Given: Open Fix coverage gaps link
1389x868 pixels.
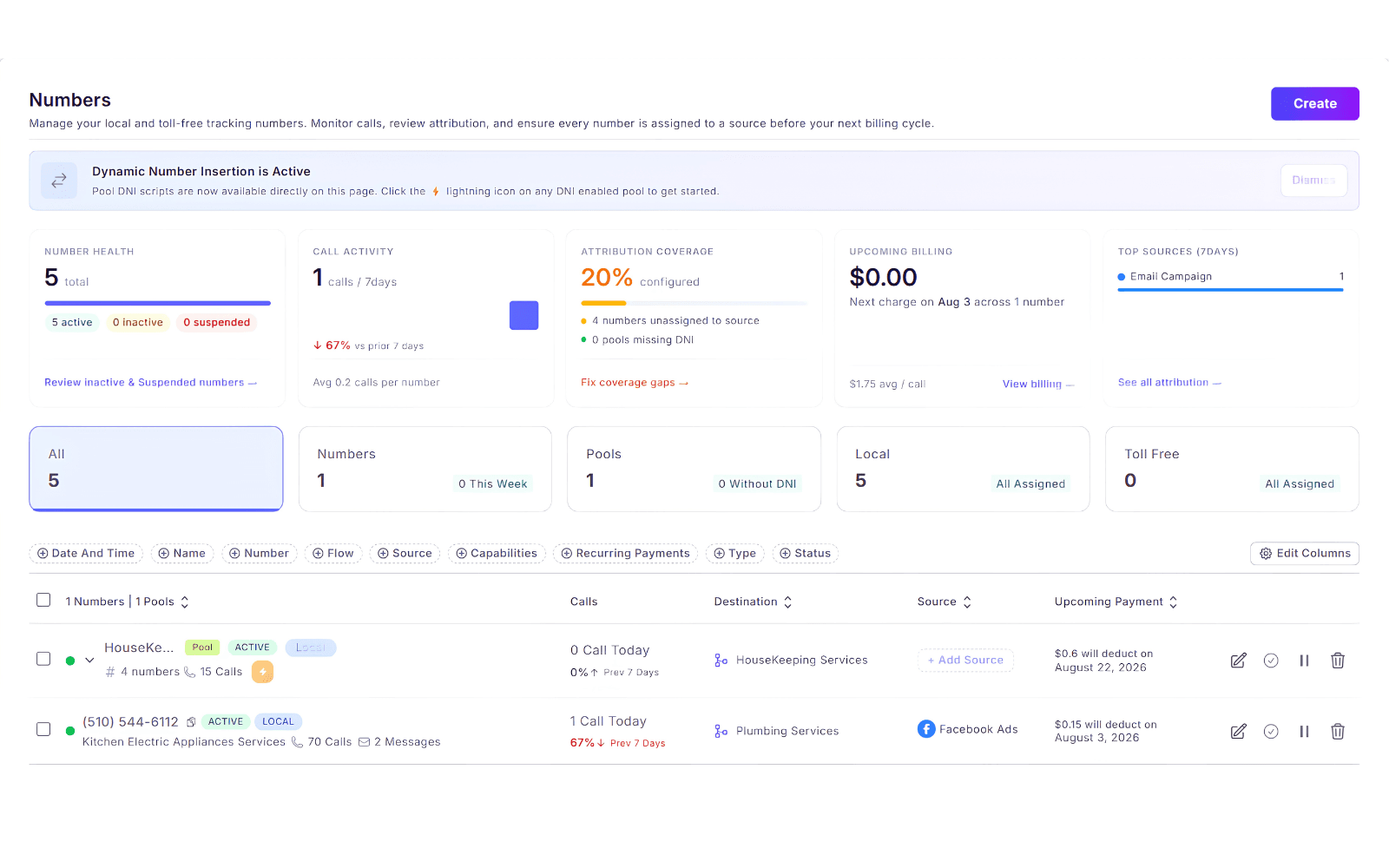Looking at the screenshot, I should pos(635,383).
